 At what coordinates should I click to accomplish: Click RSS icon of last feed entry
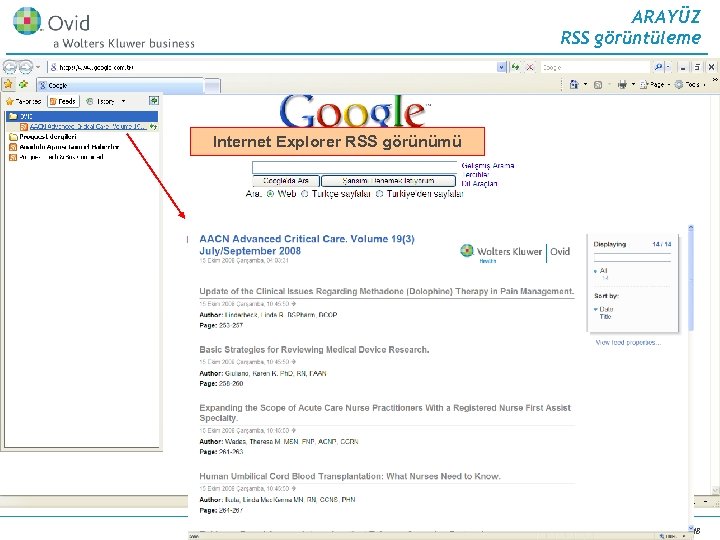pos(13,157)
